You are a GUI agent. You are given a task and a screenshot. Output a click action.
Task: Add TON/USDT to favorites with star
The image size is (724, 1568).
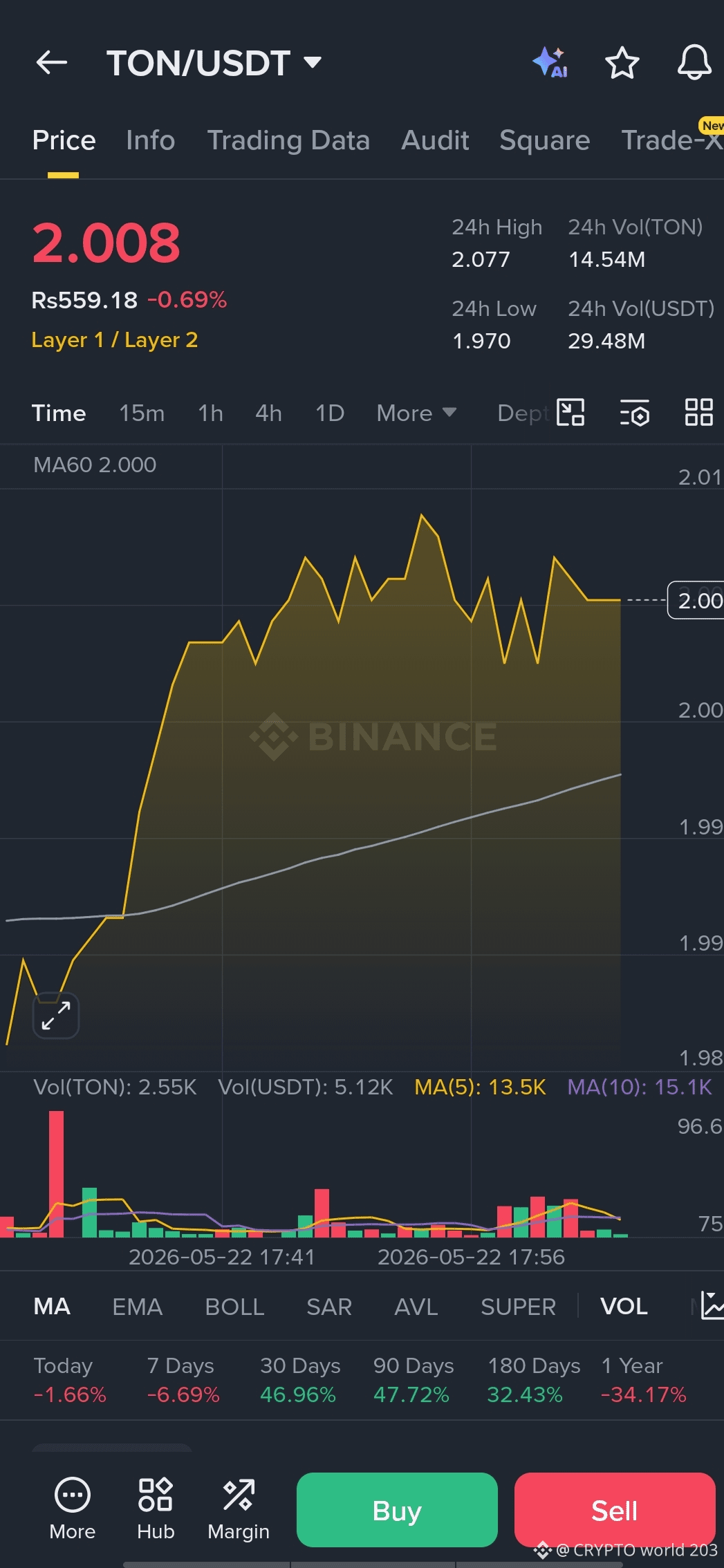pyautogui.click(x=622, y=63)
